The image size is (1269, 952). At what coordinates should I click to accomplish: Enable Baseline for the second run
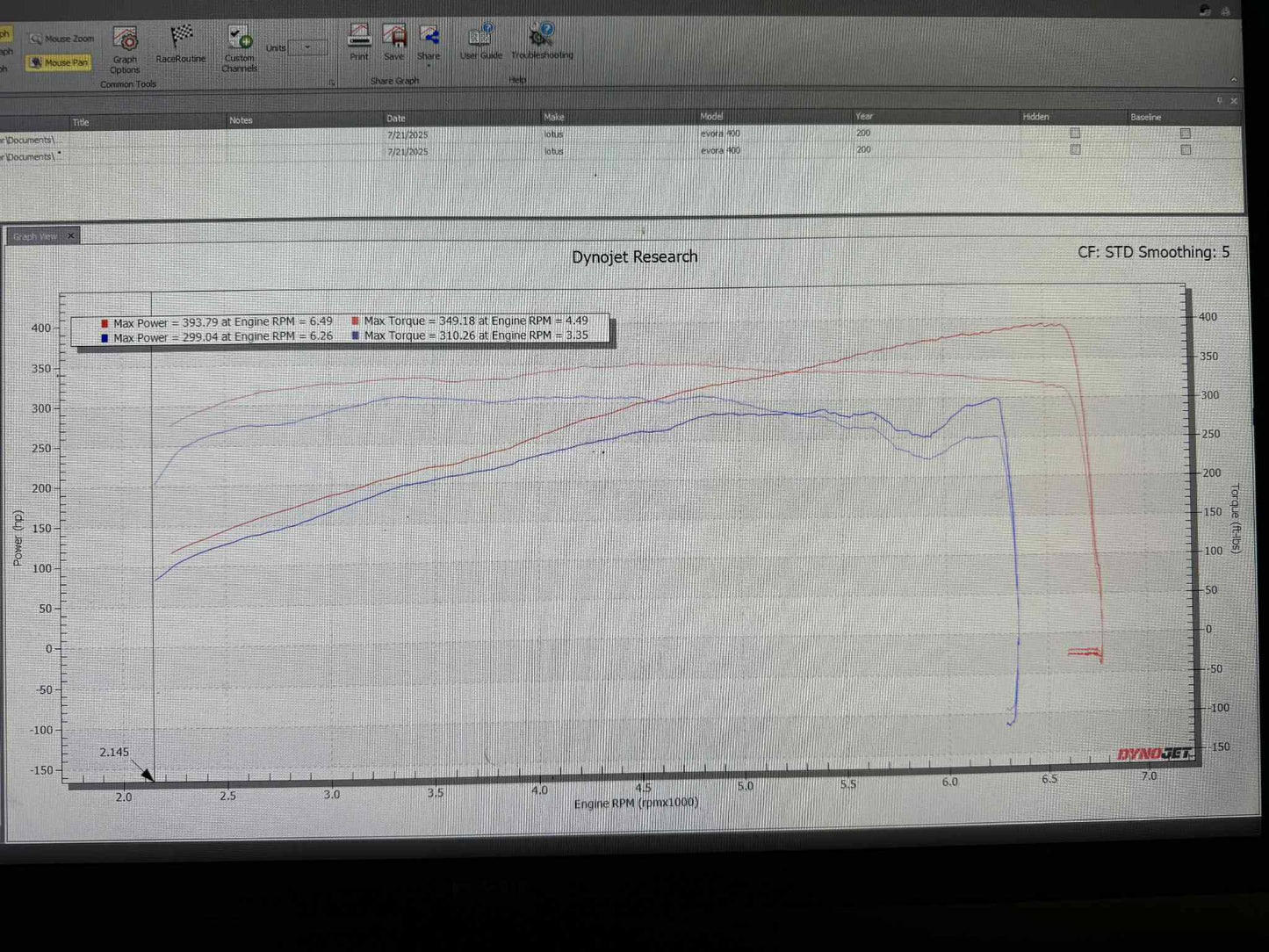click(x=1186, y=150)
